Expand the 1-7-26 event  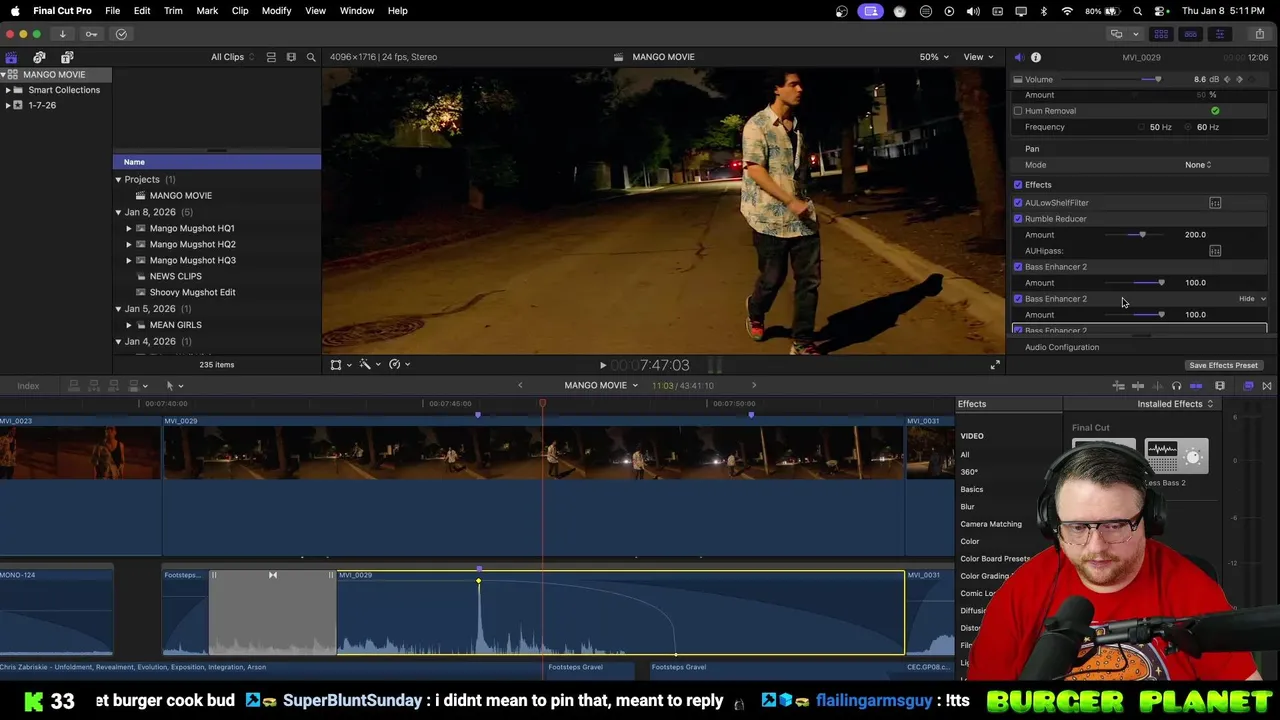click(8, 105)
